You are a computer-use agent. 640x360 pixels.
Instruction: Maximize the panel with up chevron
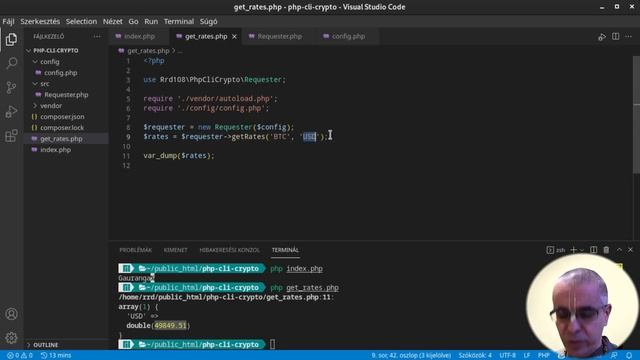[619, 249]
